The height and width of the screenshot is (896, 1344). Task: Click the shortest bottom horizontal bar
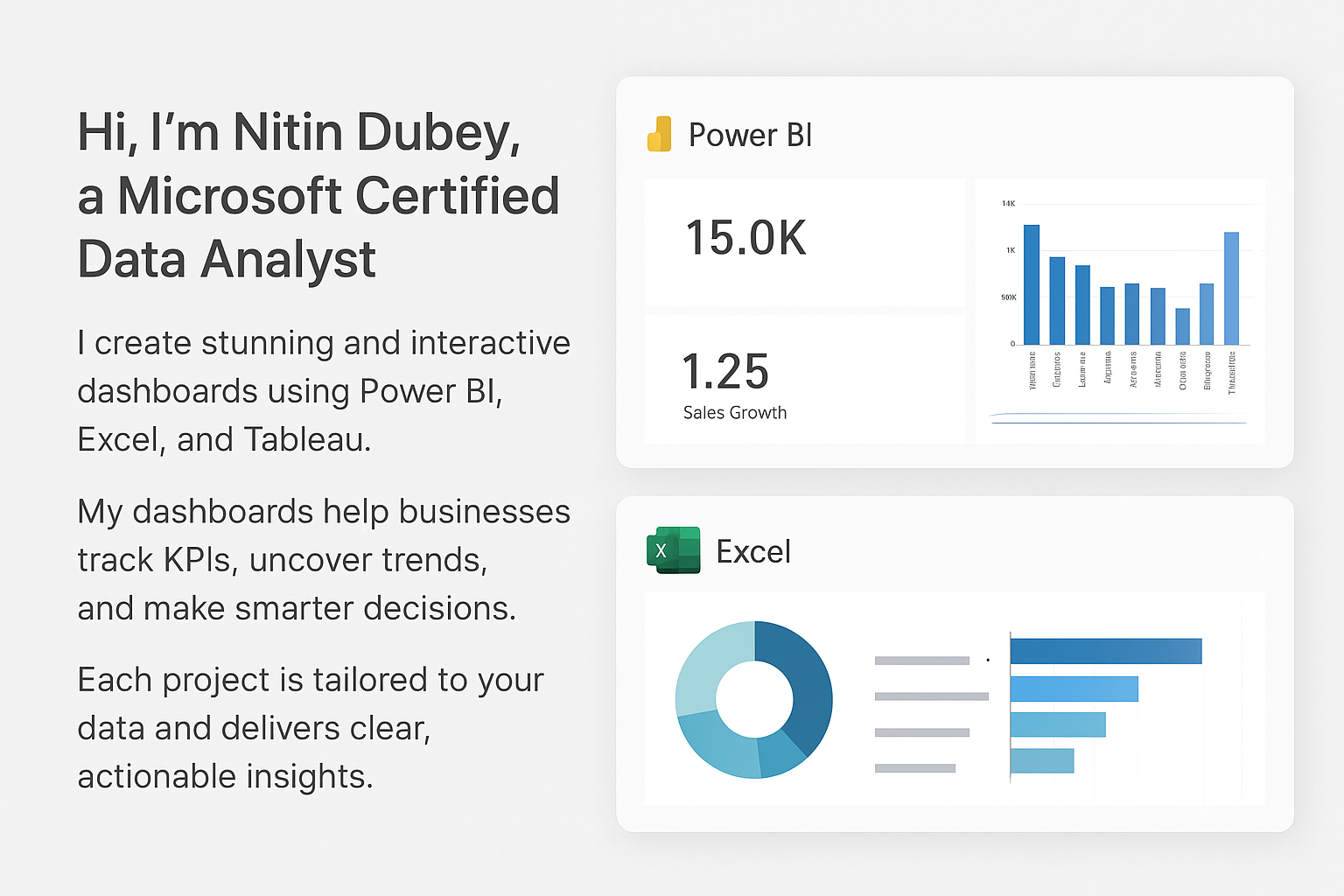[x=1041, y=761]
